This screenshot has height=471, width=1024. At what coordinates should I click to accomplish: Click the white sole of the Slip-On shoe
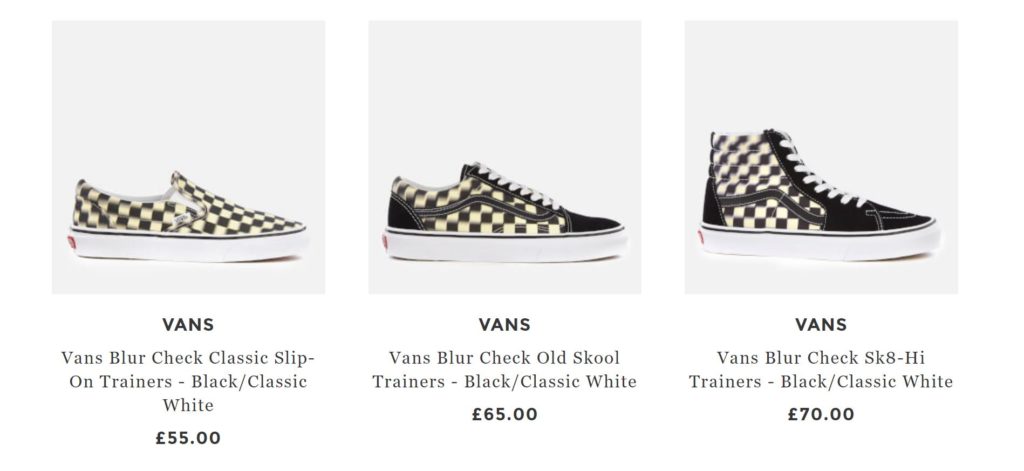[190, 245]
